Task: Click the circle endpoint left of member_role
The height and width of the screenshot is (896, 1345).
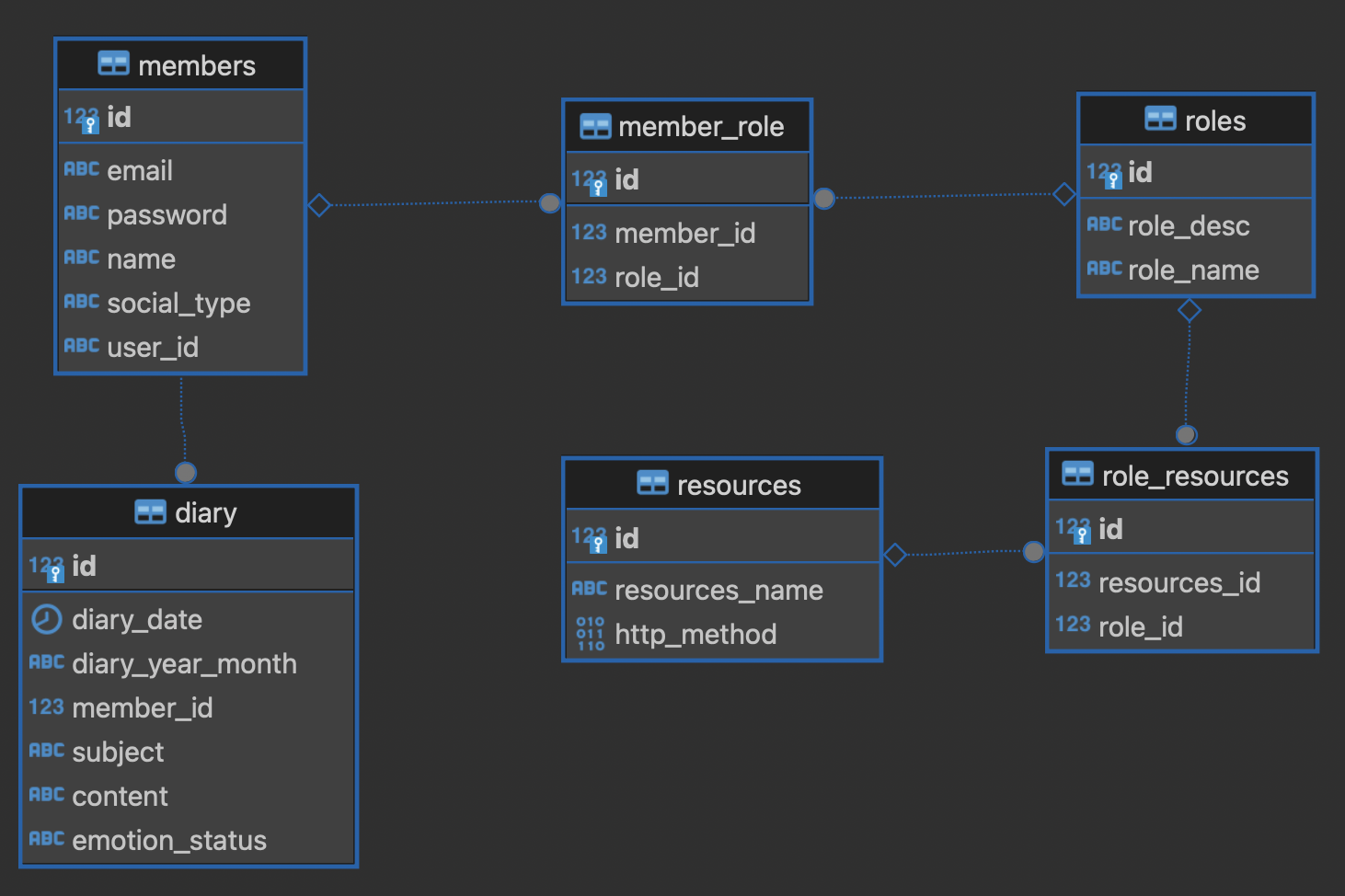Action: tap(549, 202)
